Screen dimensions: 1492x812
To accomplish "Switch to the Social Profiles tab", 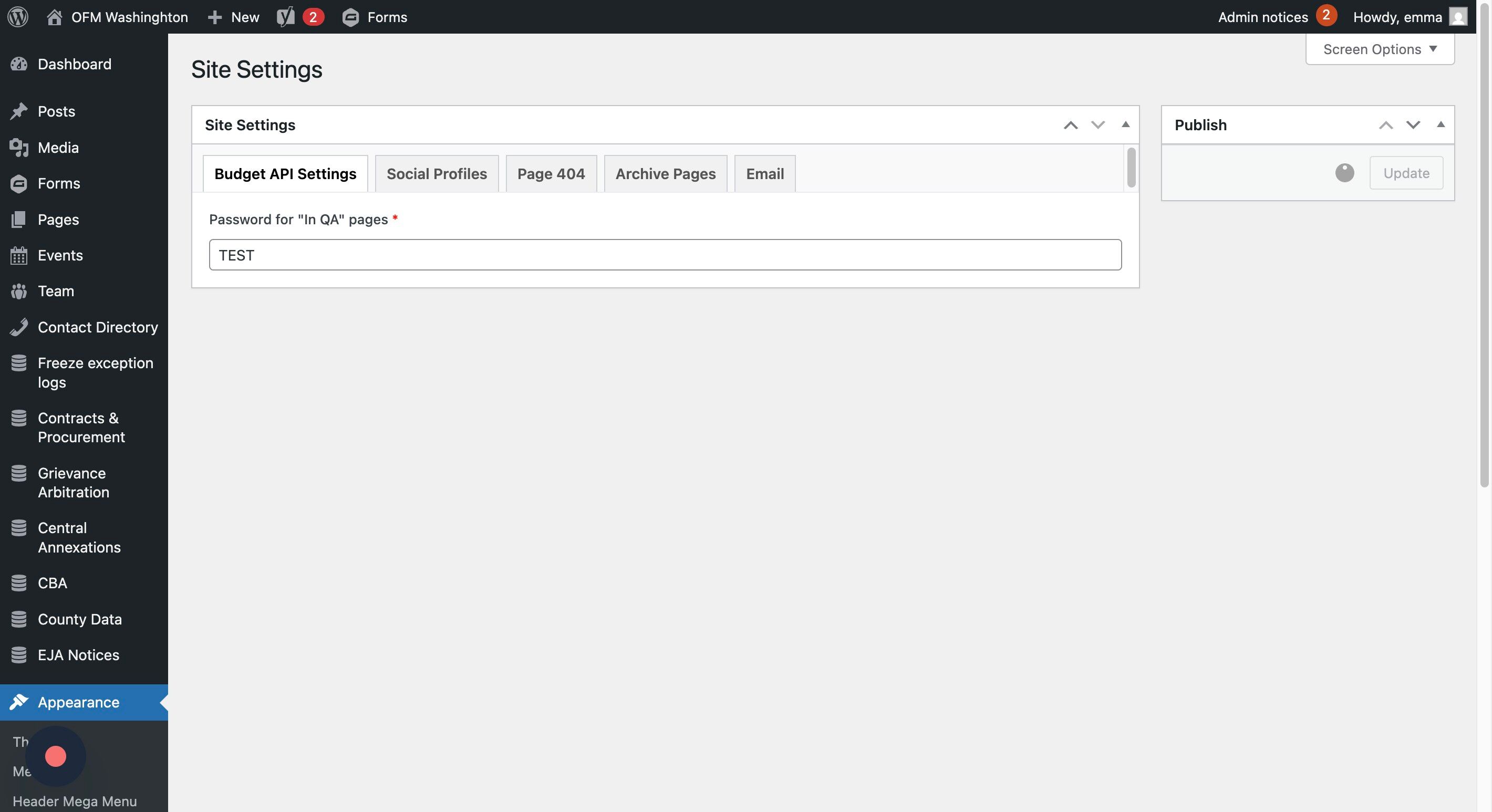I will (x=436, y=174).
